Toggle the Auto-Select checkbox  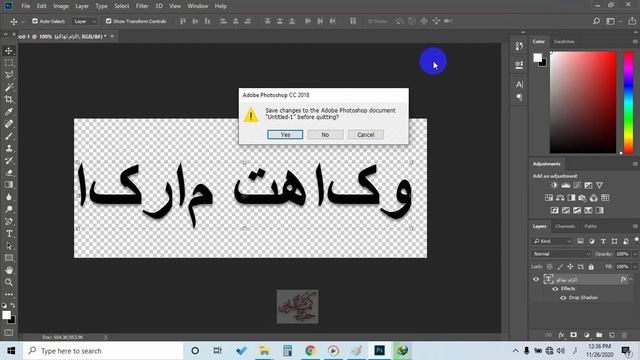[x=35, y=21]
